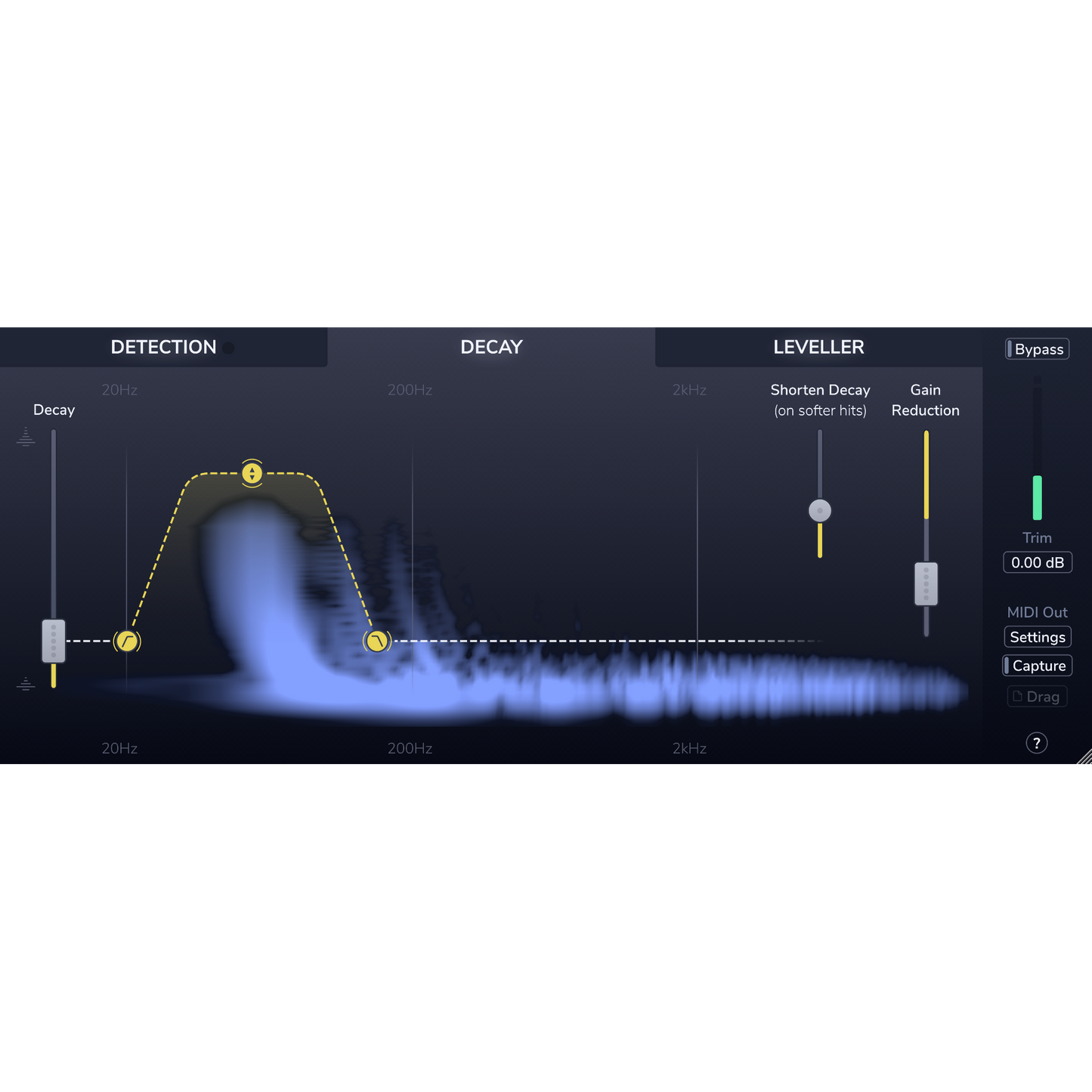Click the Gain Reduction slider handle
The image size is (1092, 1092).
click(x=926, y=584)
